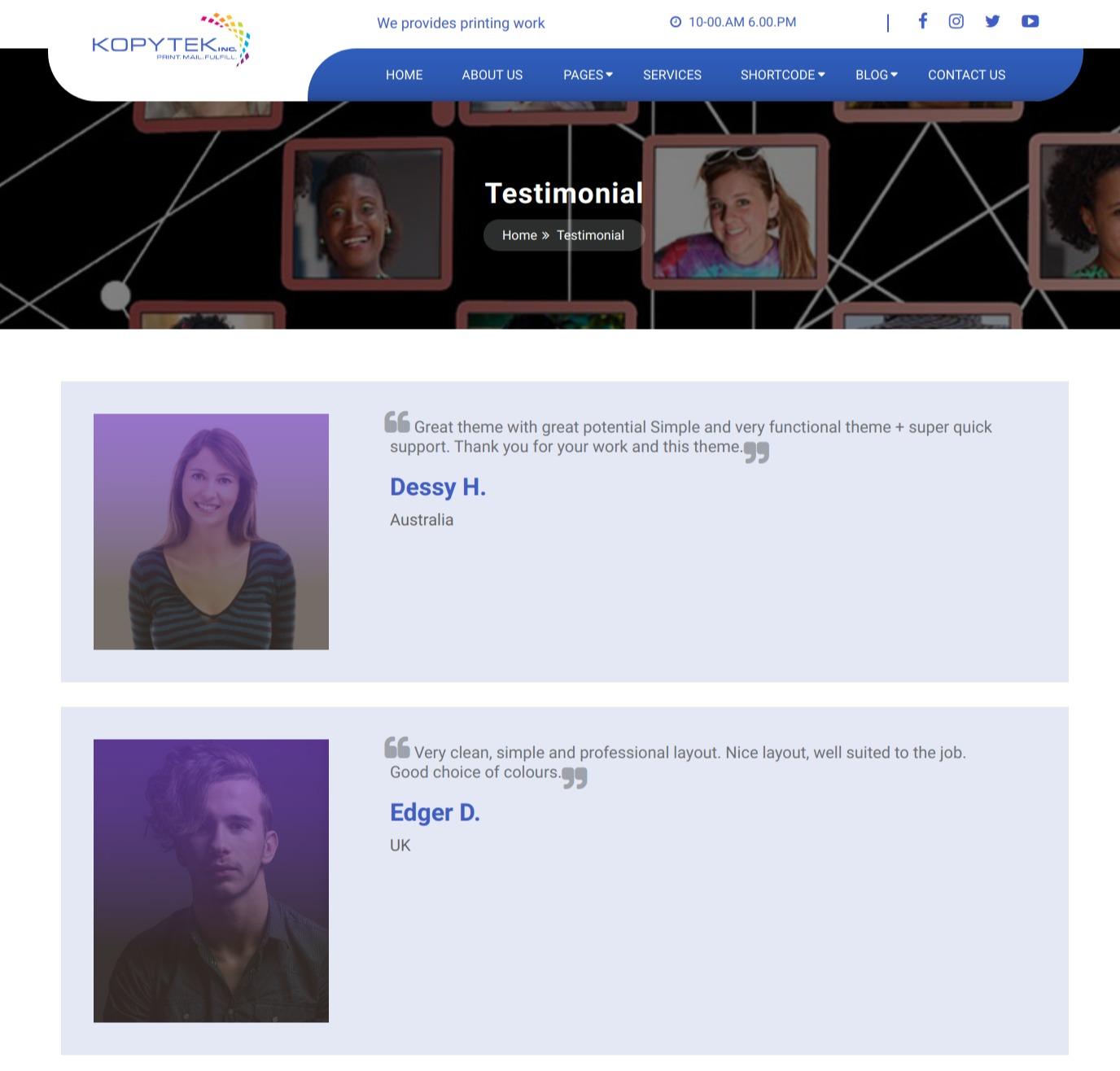Open the Services menu item
Viewport: 1120px width, 1071px height.
672,75
